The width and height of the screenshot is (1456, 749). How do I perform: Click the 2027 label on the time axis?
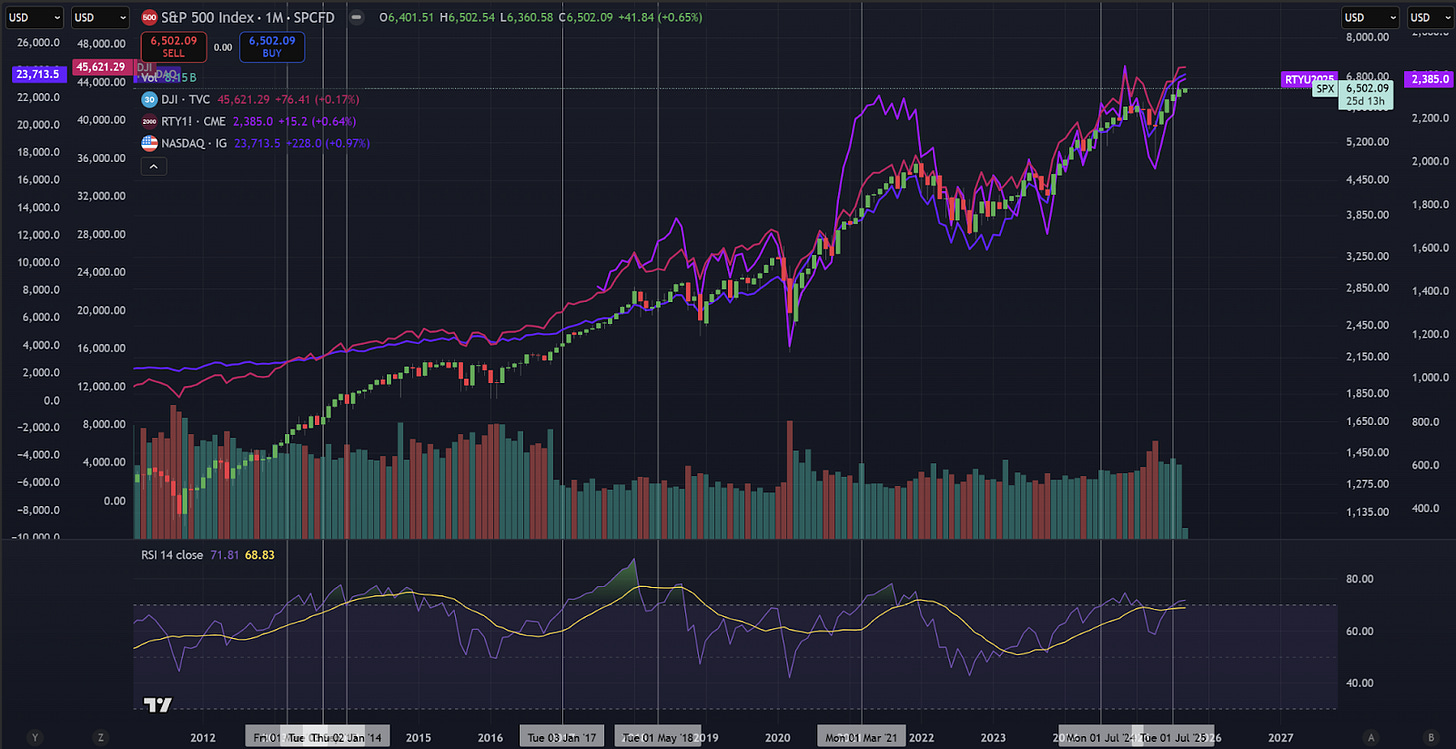[x=1281, y=738]
